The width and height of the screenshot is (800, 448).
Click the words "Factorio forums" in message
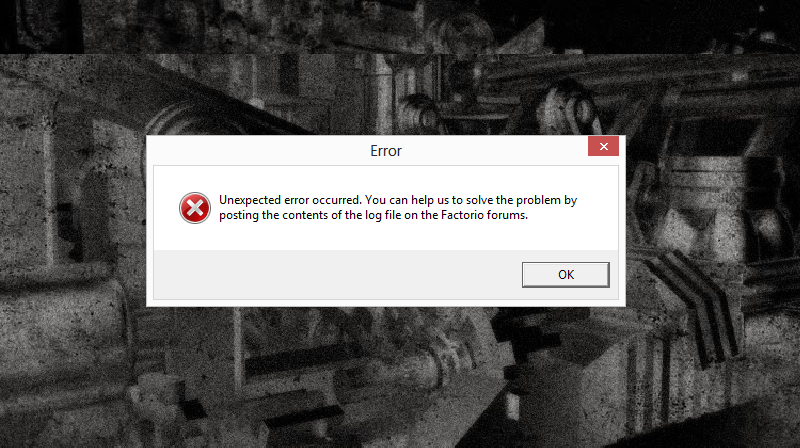[484, 215]
